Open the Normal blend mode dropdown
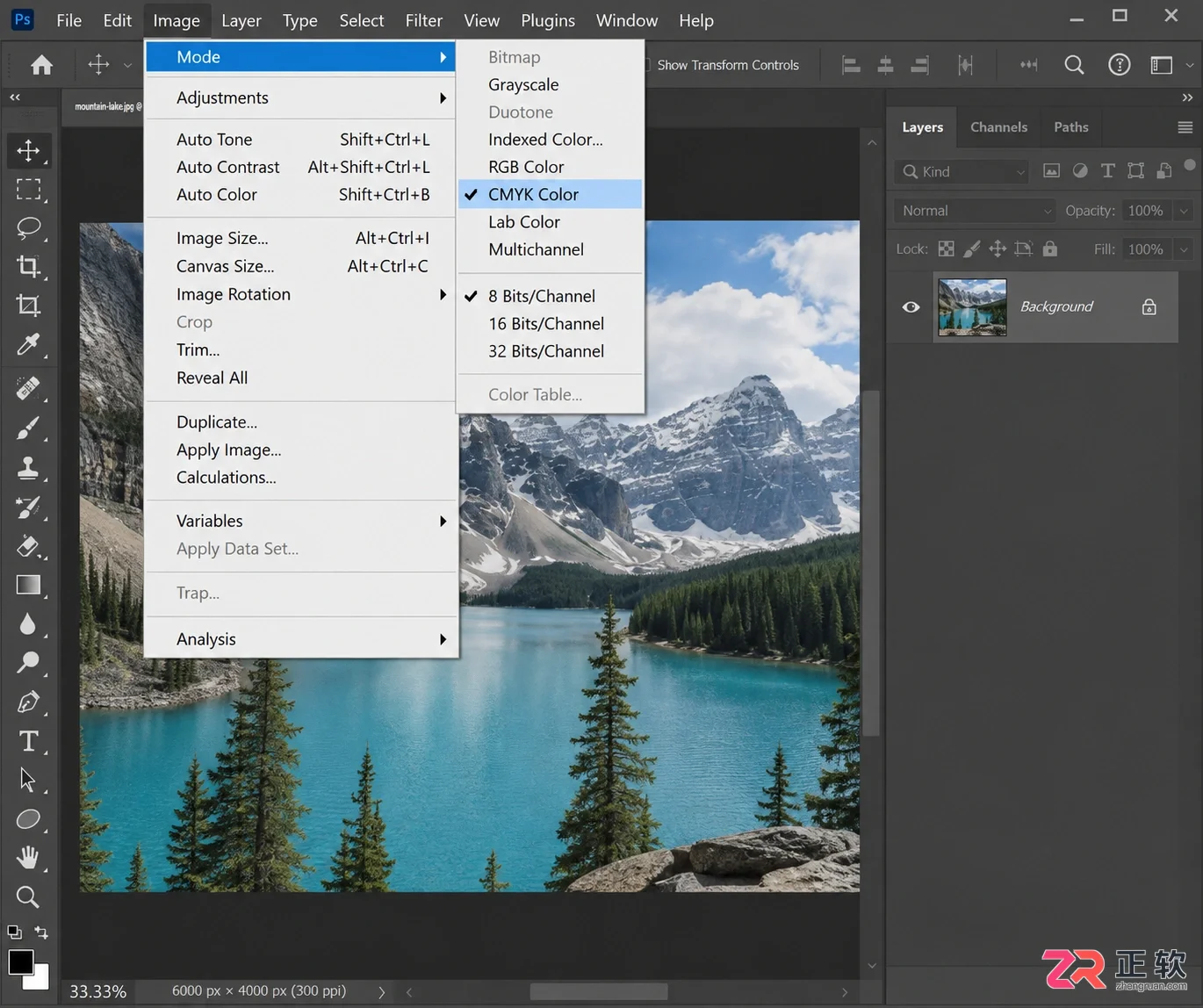Screen dimensions: 1203x1008 975,211
